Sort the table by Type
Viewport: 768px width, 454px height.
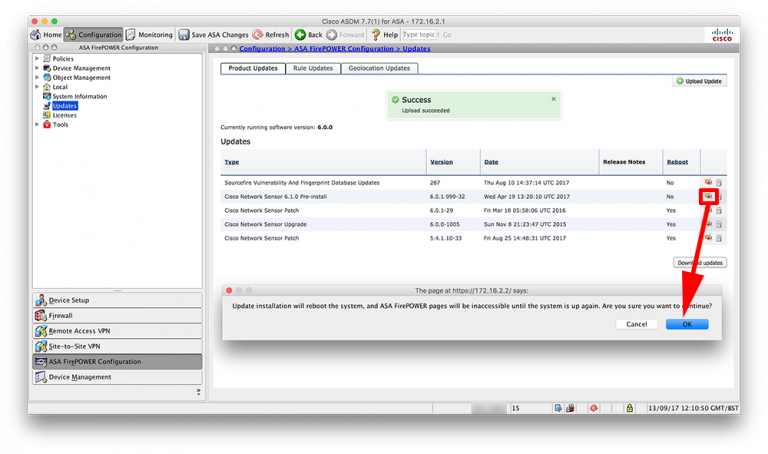(232, 162)
